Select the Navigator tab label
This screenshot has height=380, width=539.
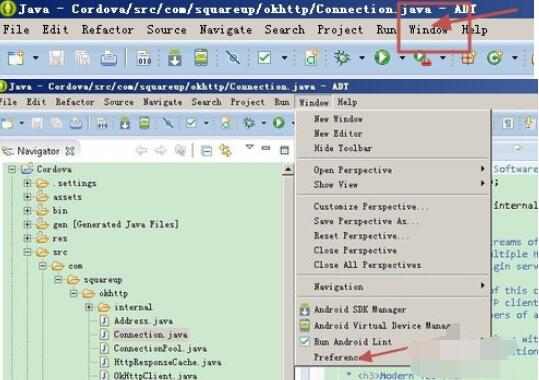coord(38,151)
